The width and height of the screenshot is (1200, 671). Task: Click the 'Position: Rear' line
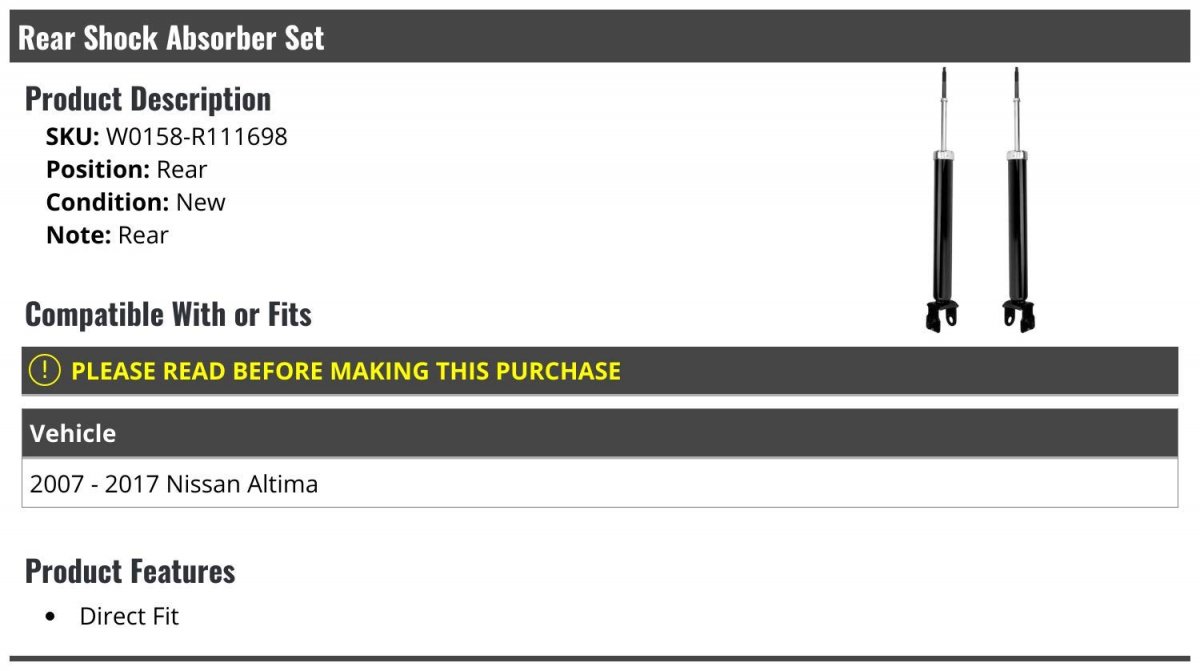[126, 170]
